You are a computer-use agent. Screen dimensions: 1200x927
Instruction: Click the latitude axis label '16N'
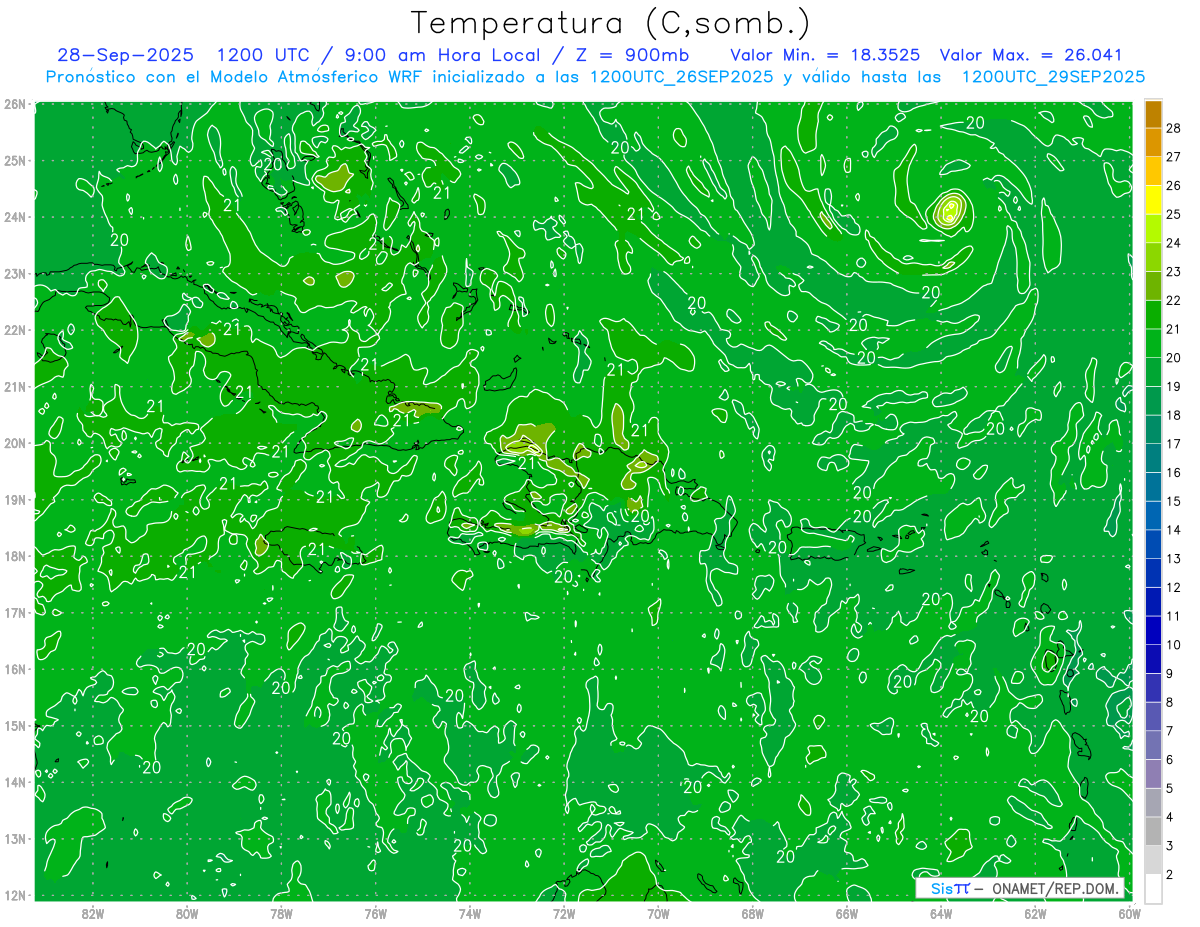pos(15,669)
